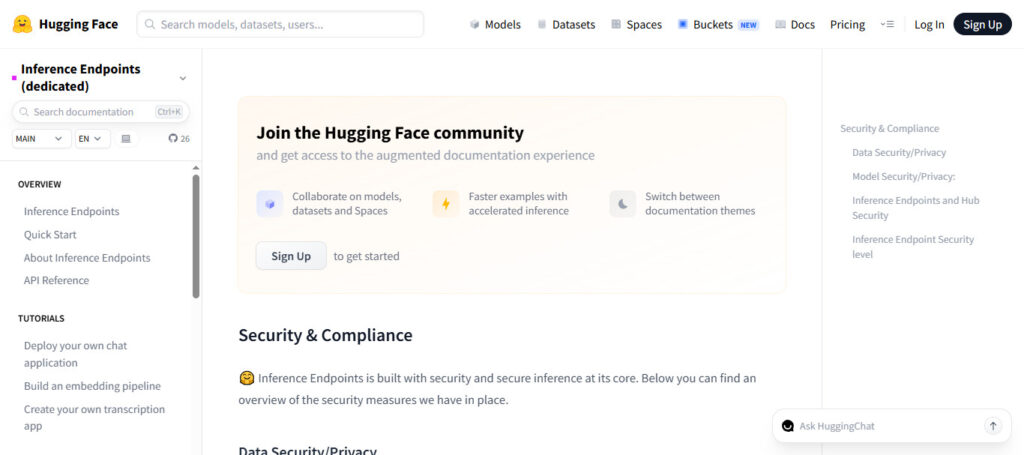Click Sign Up in the community banner
This screenshot has height=455, width=1024.
click(x=291, y=256)
